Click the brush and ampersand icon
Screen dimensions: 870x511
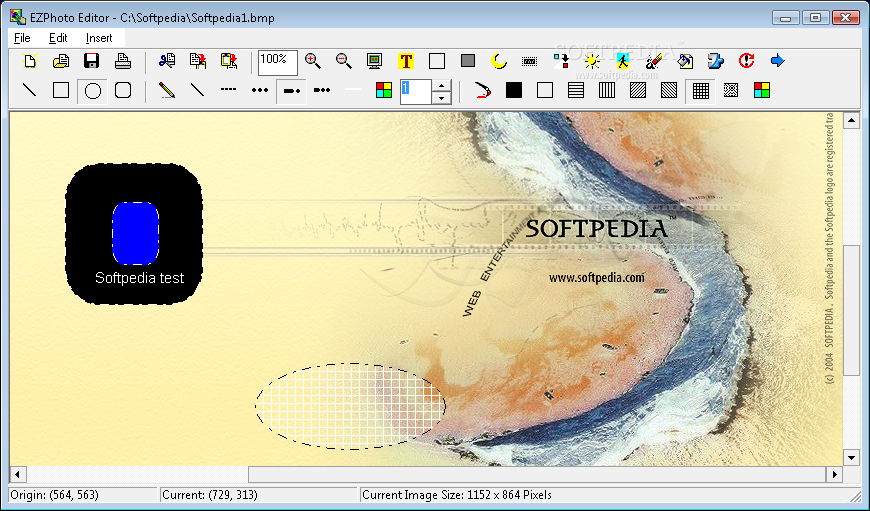click(x=654, y=61)
